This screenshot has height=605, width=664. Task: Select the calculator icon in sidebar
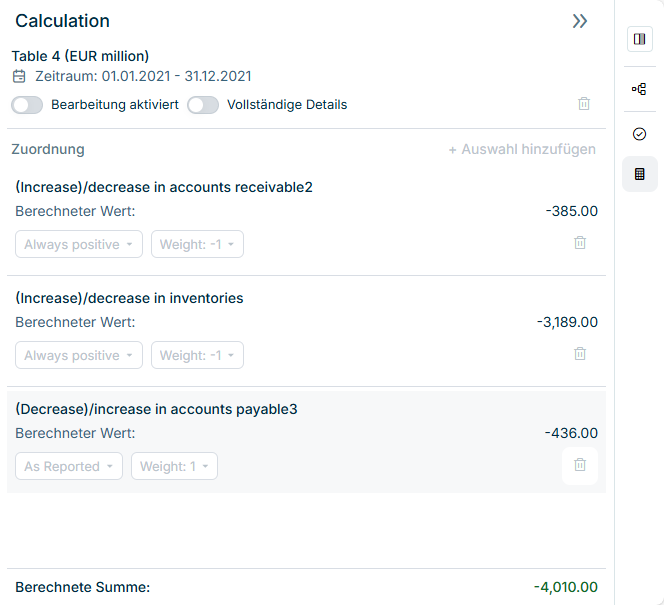(x=639, y=174)
